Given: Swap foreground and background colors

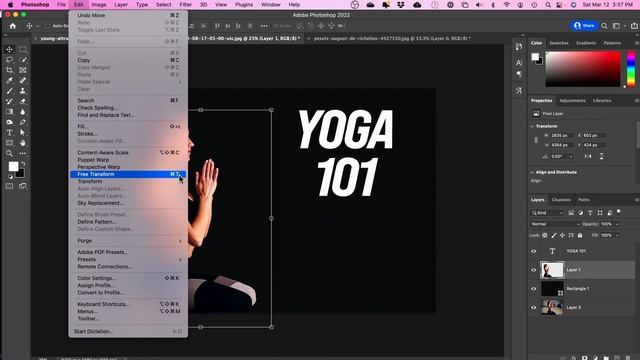Looking at the screenshot, I should pyautogui.click(x=23, y=163).
